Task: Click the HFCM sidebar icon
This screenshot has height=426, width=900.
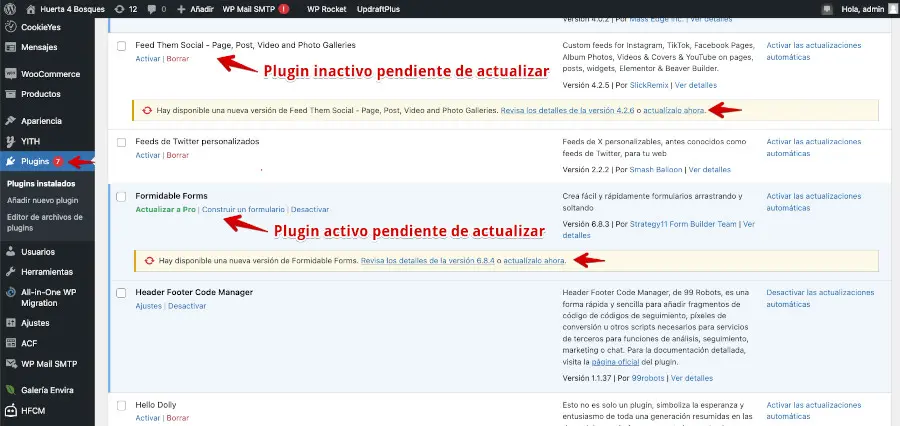Action: (10, 410)
